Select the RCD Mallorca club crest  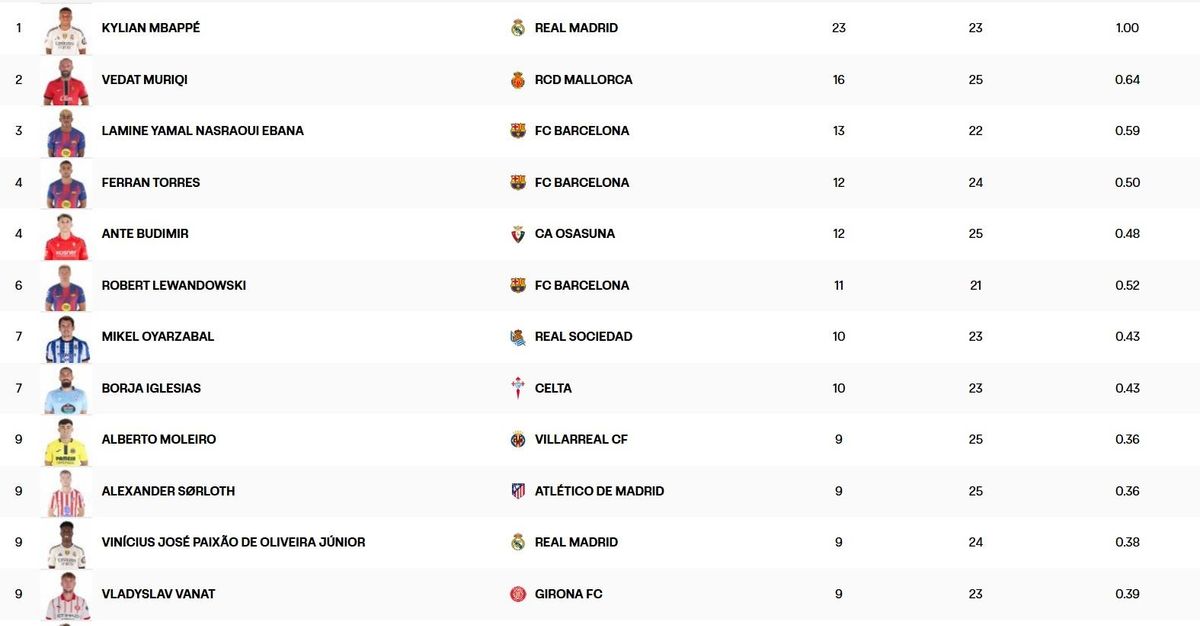coord(518,80)
